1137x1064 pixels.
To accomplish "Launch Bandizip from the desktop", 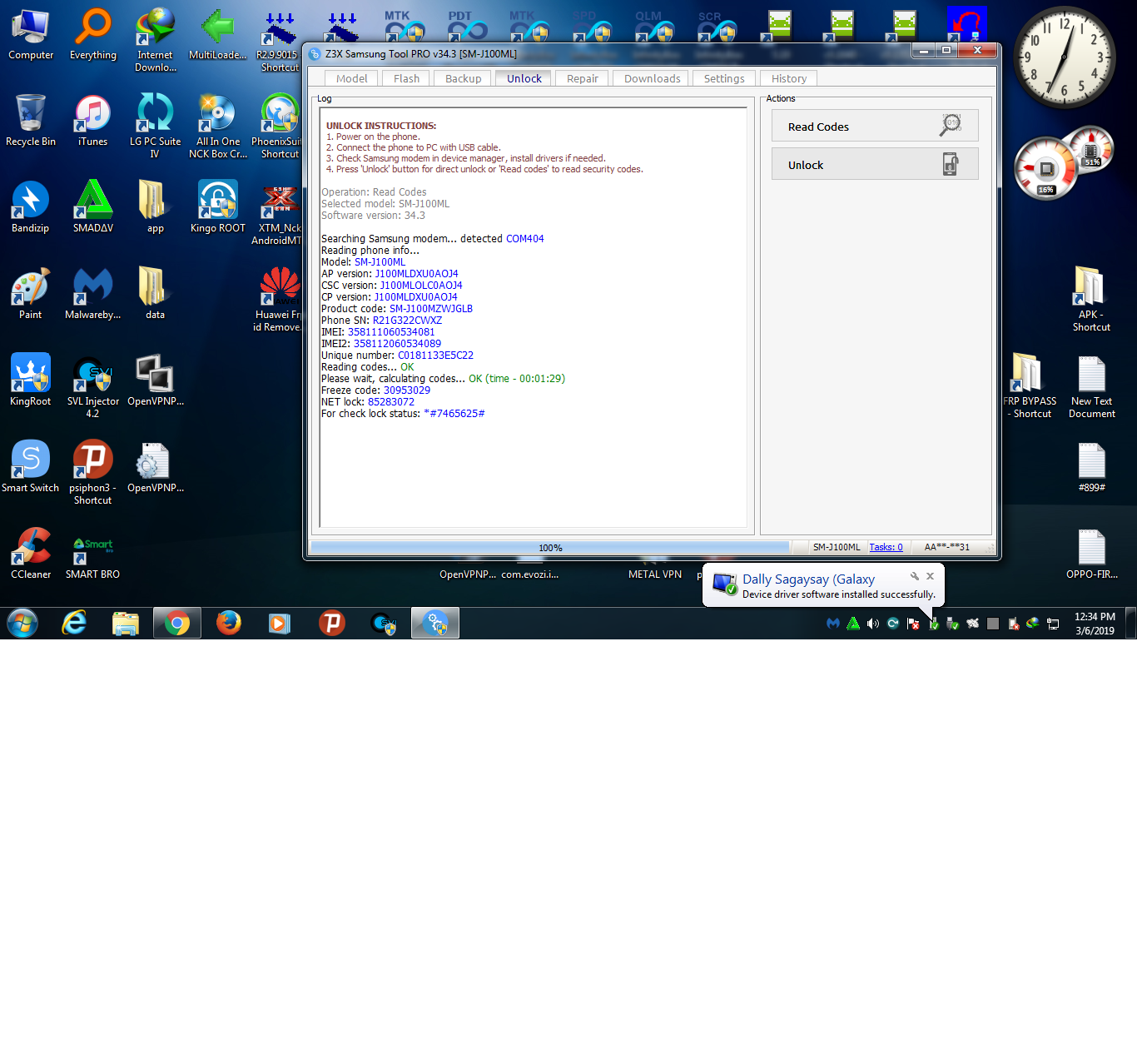I will [x=31, y=208].
